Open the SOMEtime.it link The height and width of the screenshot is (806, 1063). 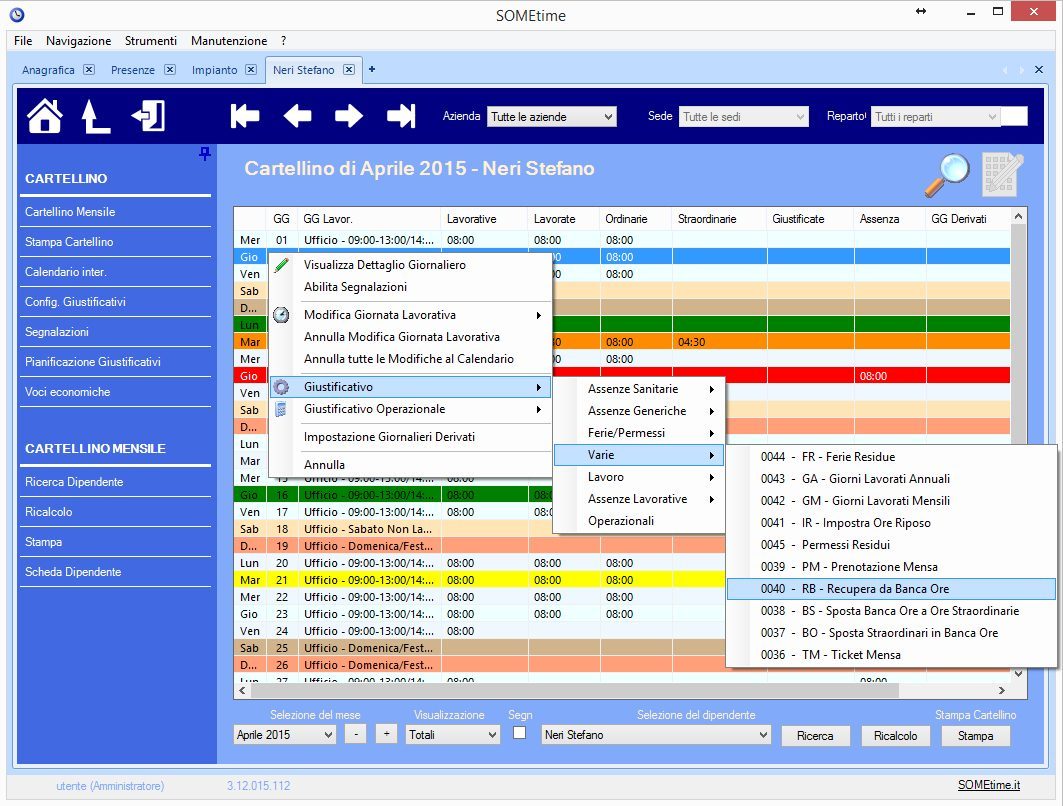point(988,785)
